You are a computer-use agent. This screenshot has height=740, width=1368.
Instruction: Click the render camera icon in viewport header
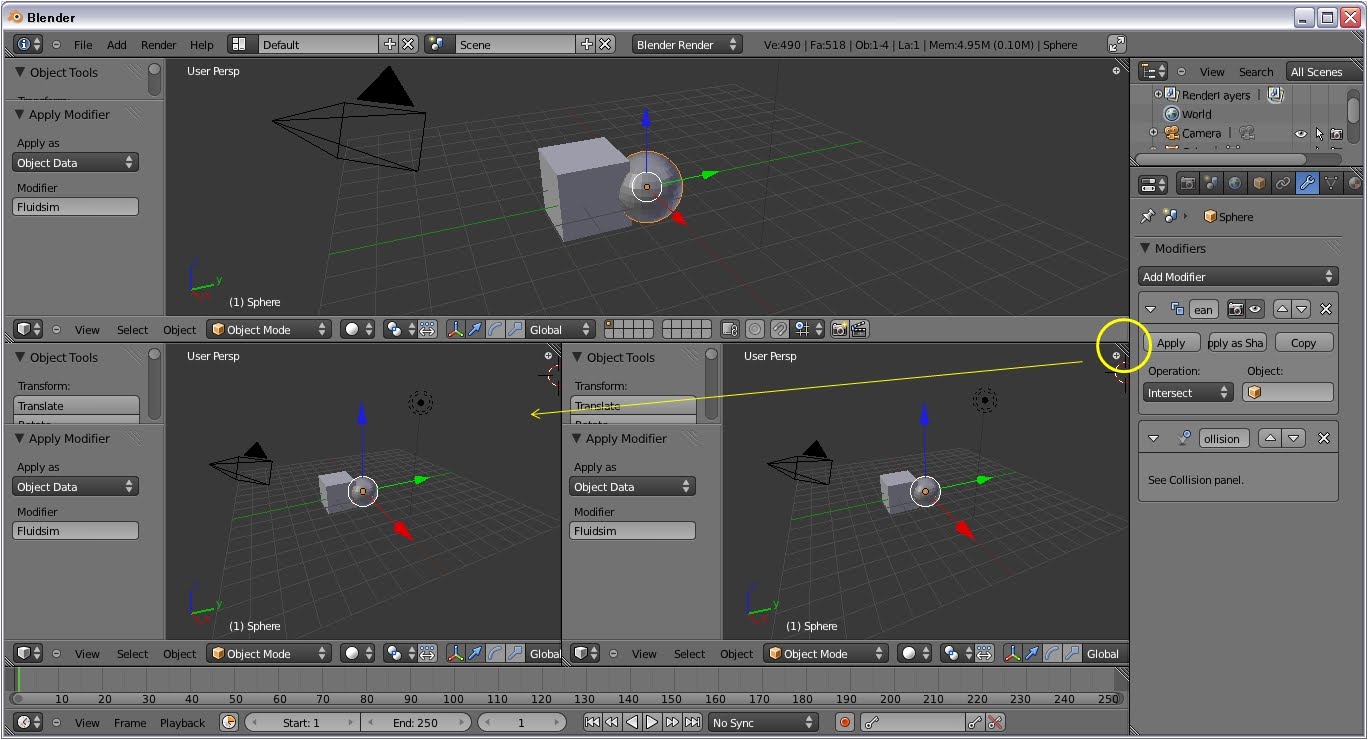click(840, 328)
